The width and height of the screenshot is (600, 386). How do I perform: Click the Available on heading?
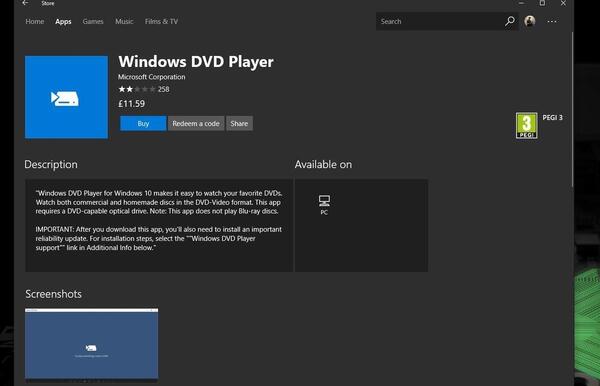pyautogui.click(x=323, y=164)
